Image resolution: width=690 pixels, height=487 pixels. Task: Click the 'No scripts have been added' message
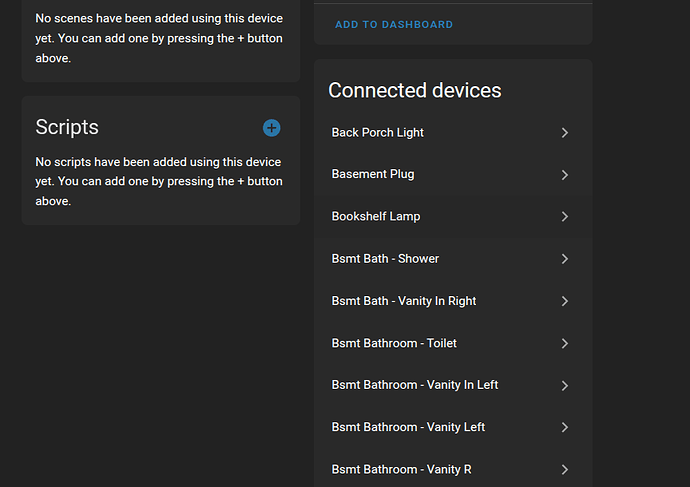tap(159, 181)
